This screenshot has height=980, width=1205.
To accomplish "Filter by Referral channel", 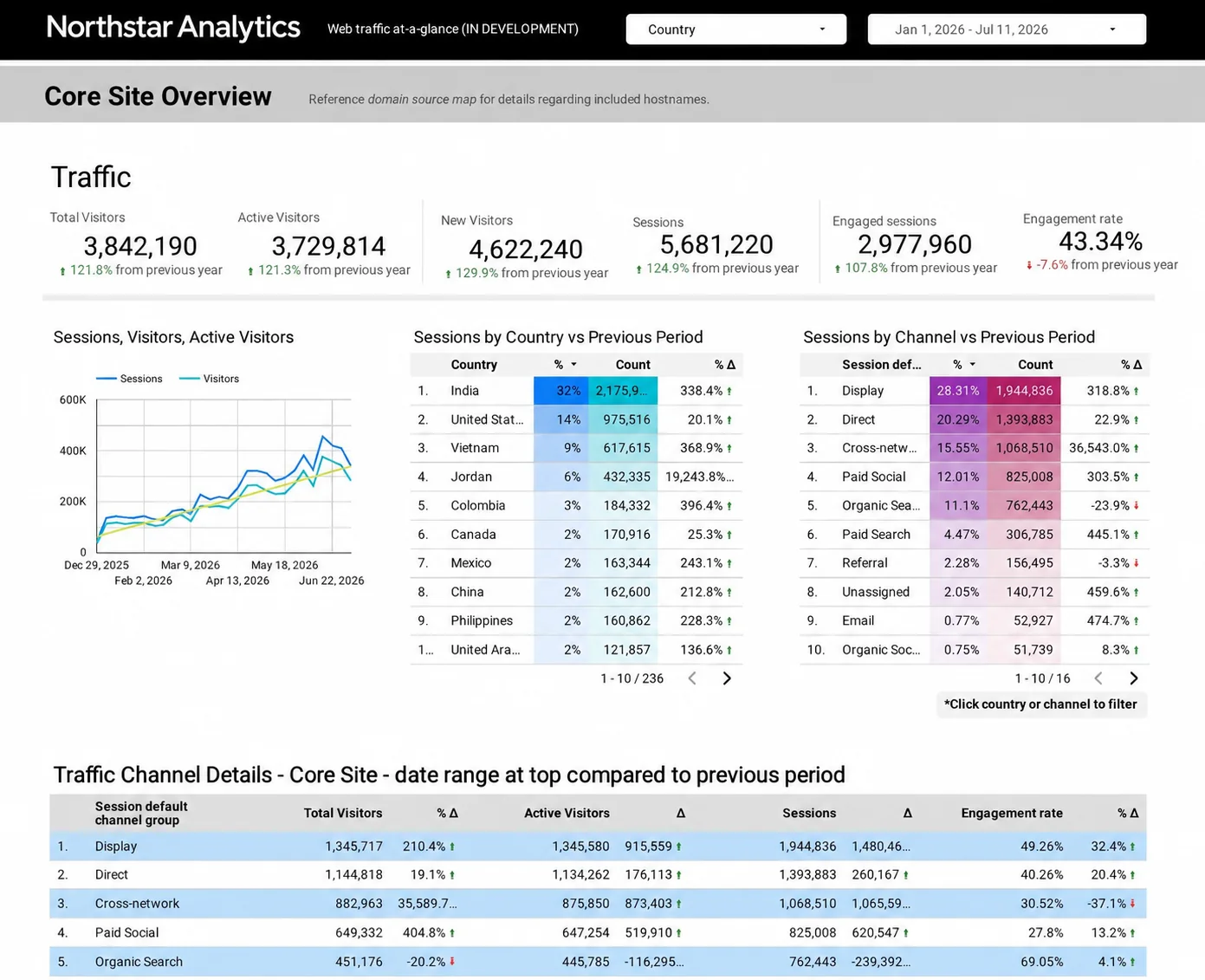I will pos(865,563).
